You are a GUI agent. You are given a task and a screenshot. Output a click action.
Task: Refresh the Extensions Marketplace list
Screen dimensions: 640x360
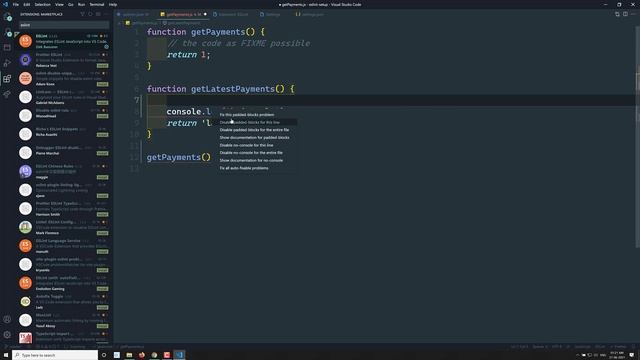pos(90,14)
